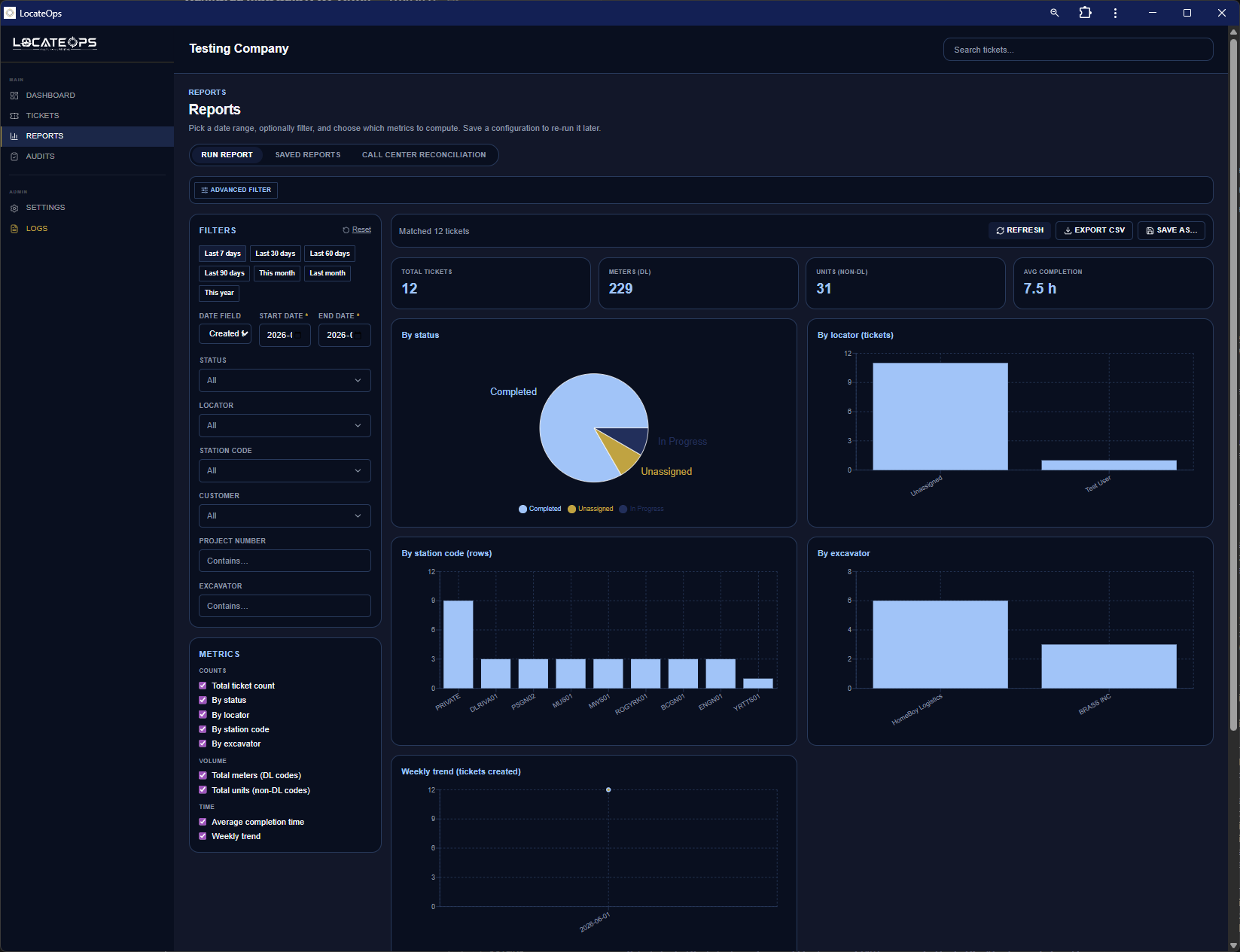The height and width of the screenshot is (952, 1240).
Task: Click the Search tickets field
Action: pyautogui.click(x=1078, y=50)
